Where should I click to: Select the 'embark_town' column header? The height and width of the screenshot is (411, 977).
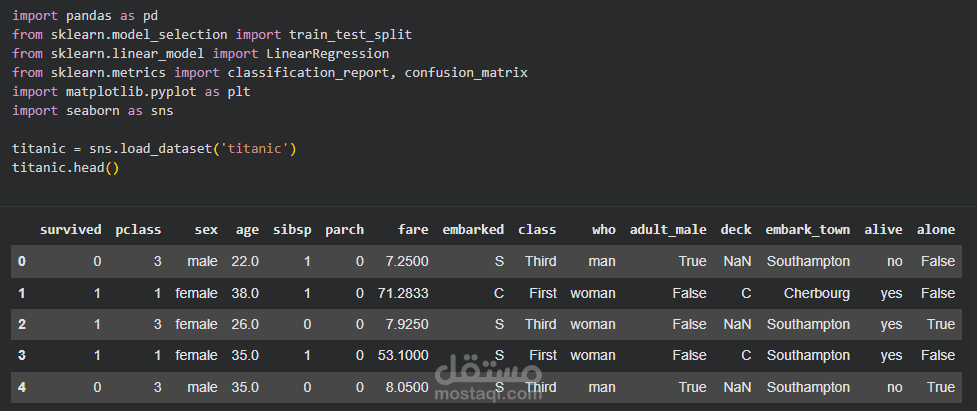(x=808, y=230)
